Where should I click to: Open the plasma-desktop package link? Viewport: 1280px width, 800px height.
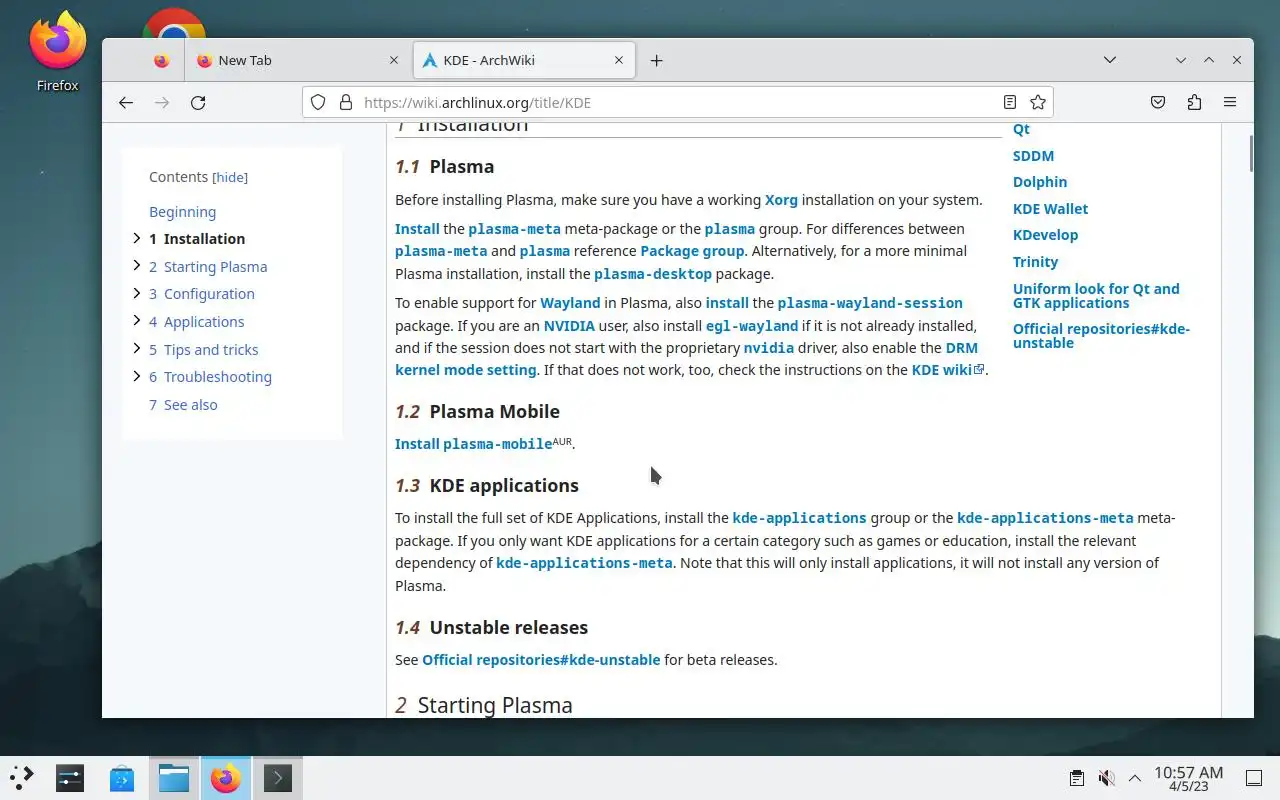tap(653, 274)
